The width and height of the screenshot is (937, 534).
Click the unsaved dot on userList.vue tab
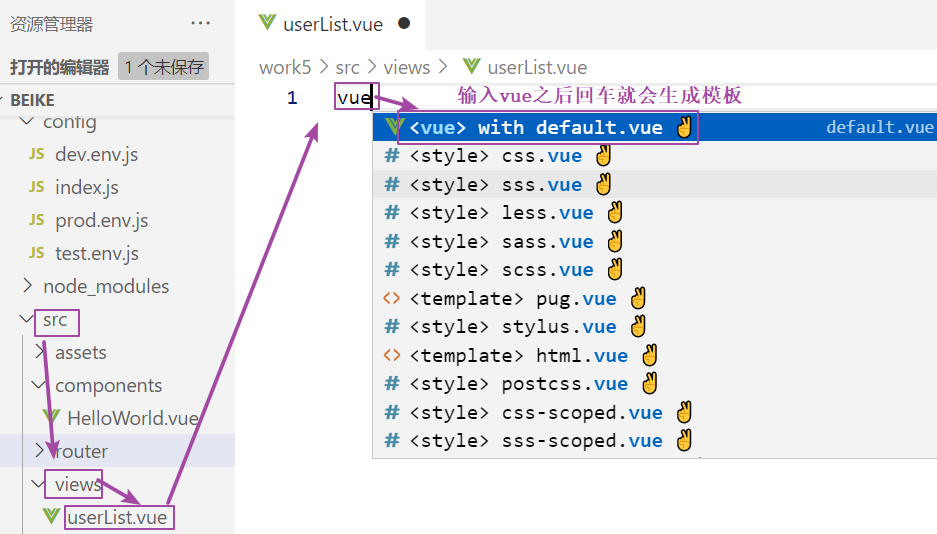[x=404, y=23]
